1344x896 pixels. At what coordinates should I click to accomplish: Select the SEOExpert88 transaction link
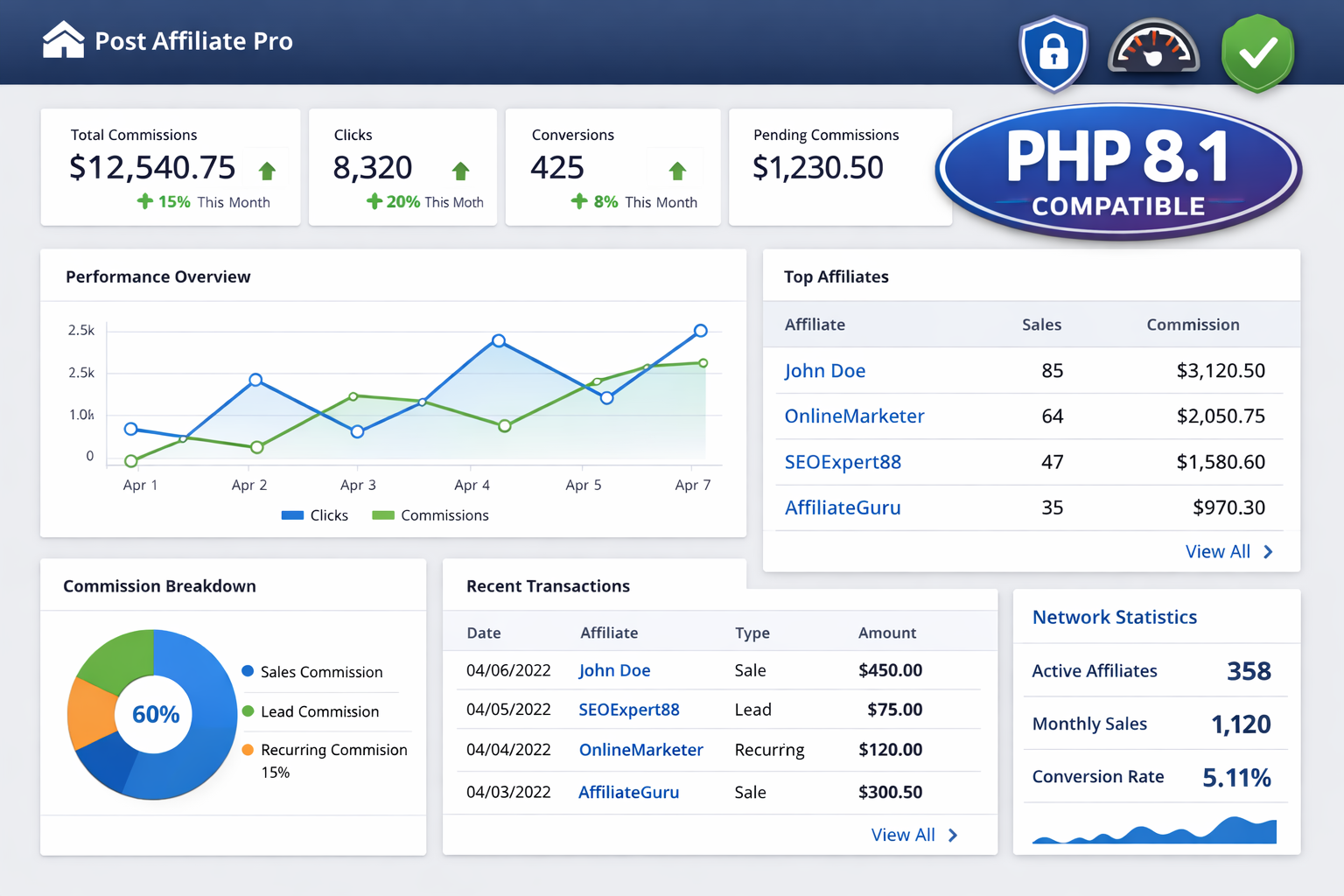628,710
